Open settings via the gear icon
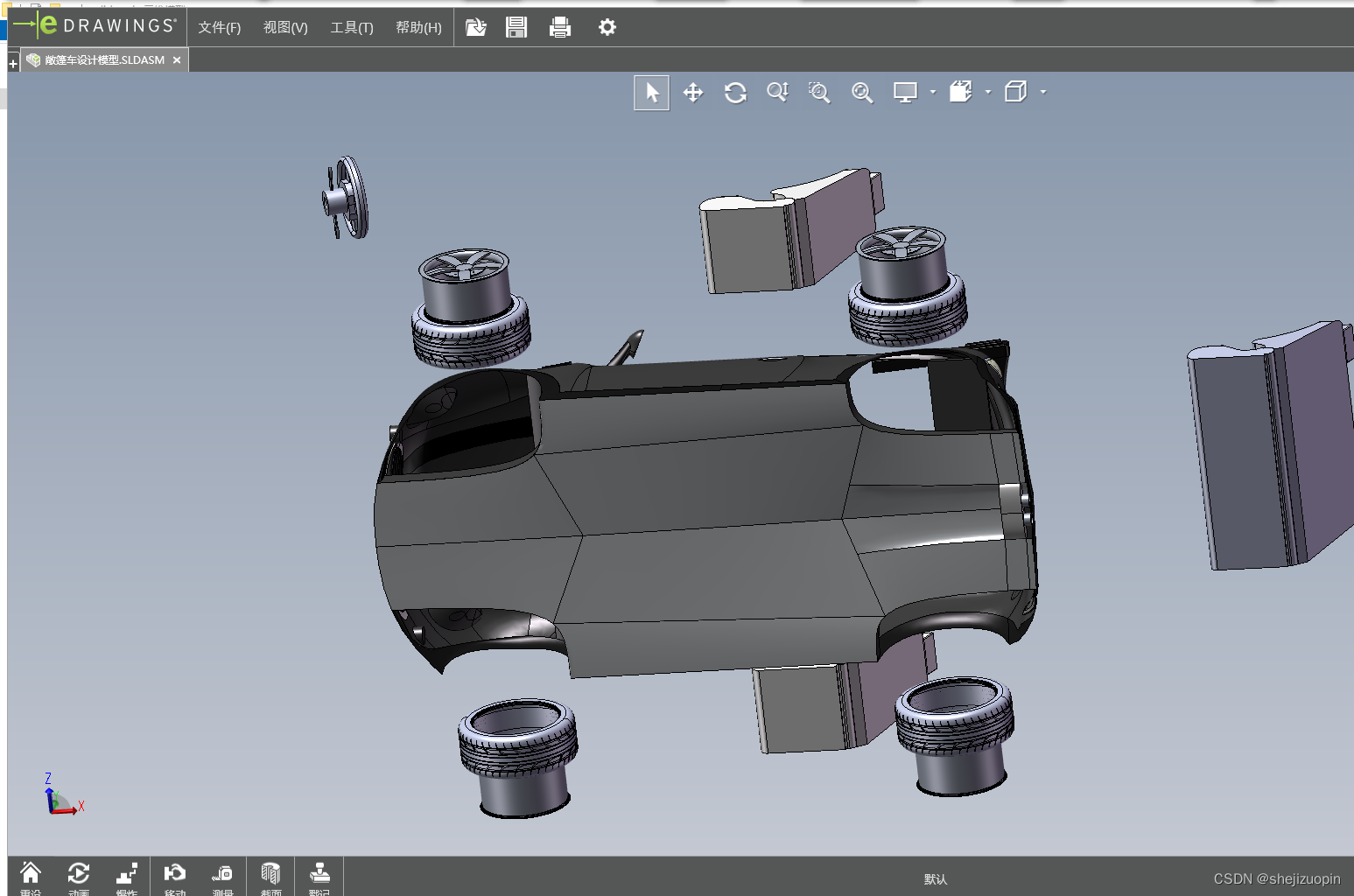This screenshot has height=896, width=1354. pos(607,28)
